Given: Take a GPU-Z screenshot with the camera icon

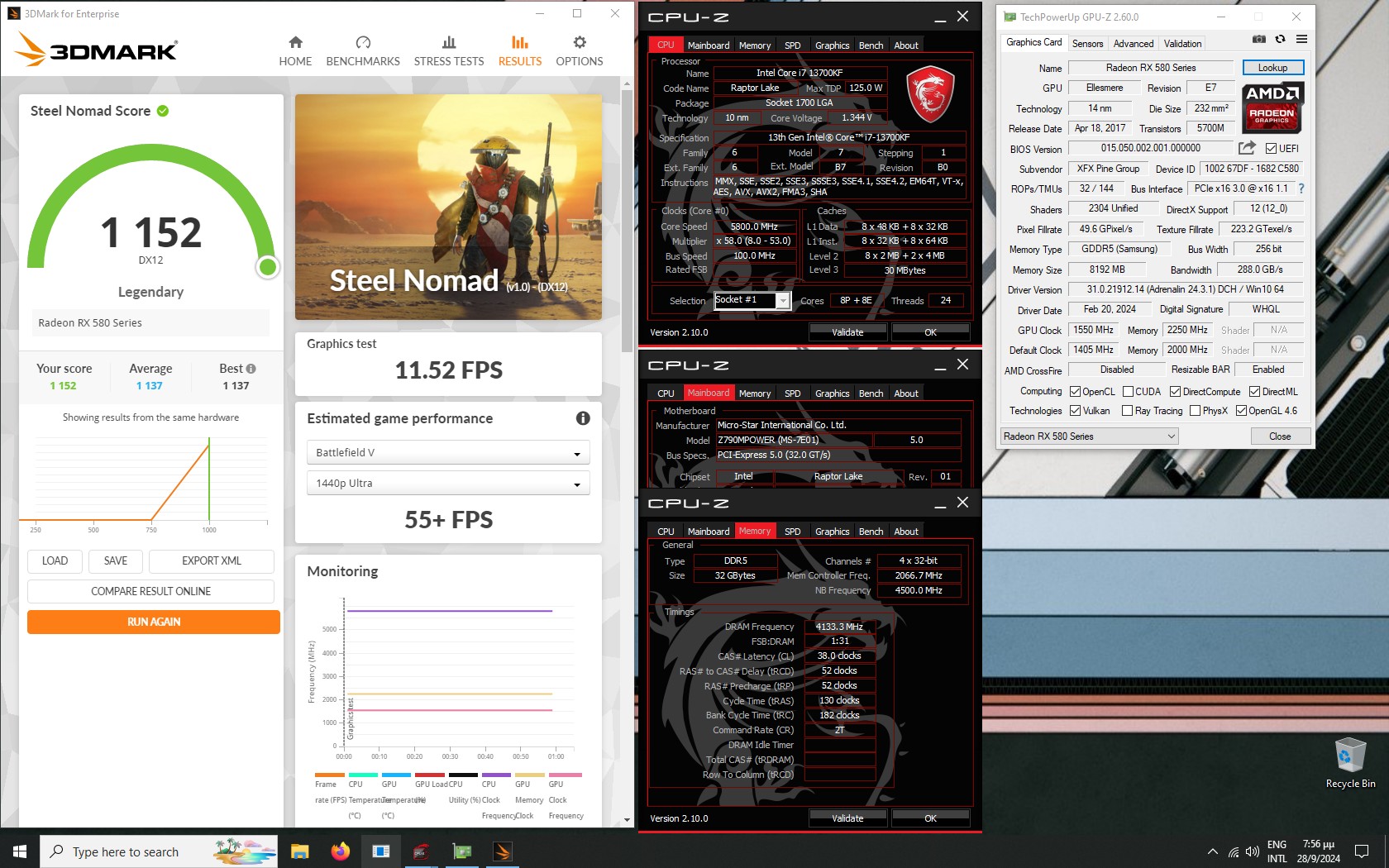Looking at the screenshot, I should 1258,39.
